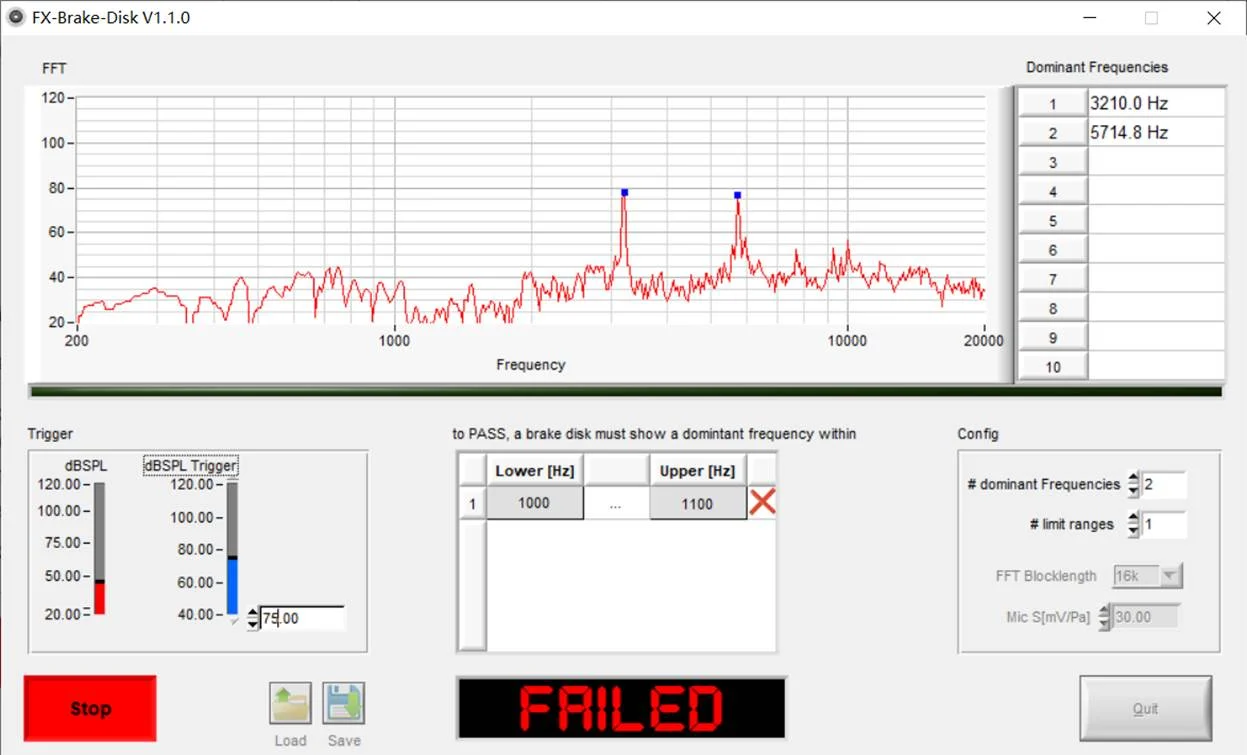
Task: Click the Quit button
Action: [1145, 708]
